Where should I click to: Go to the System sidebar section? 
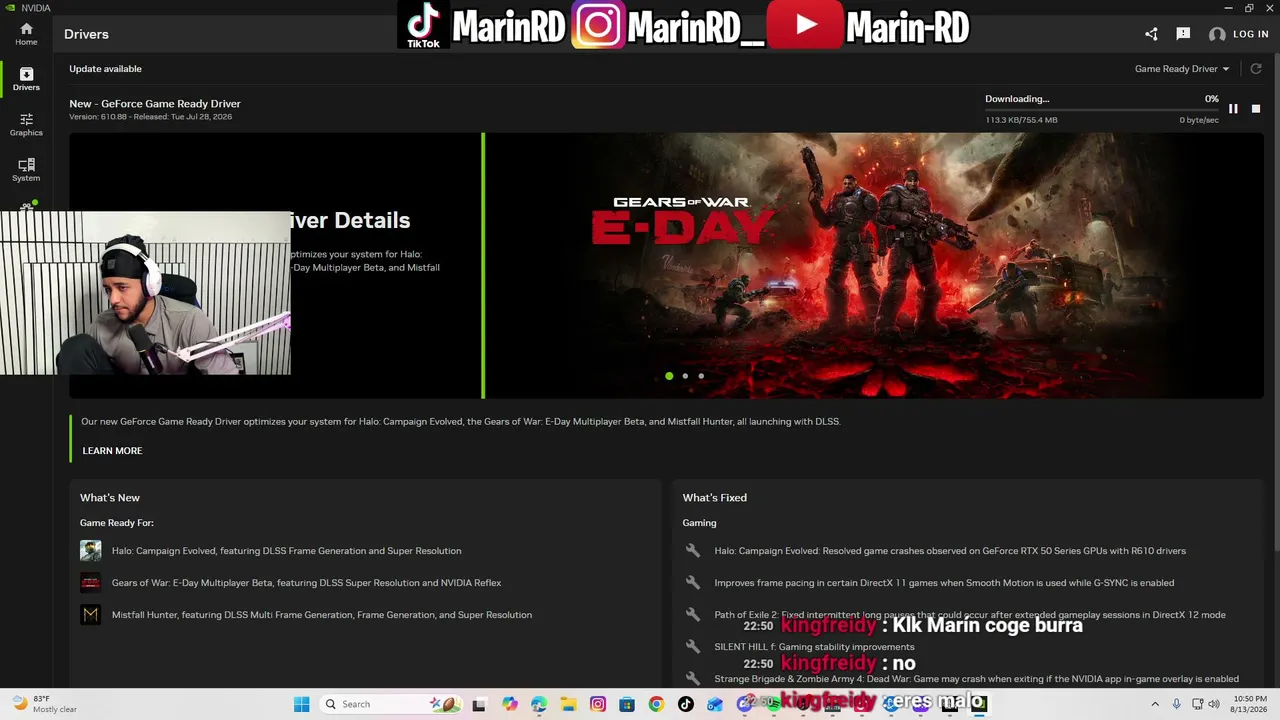[x=26, y=170]
